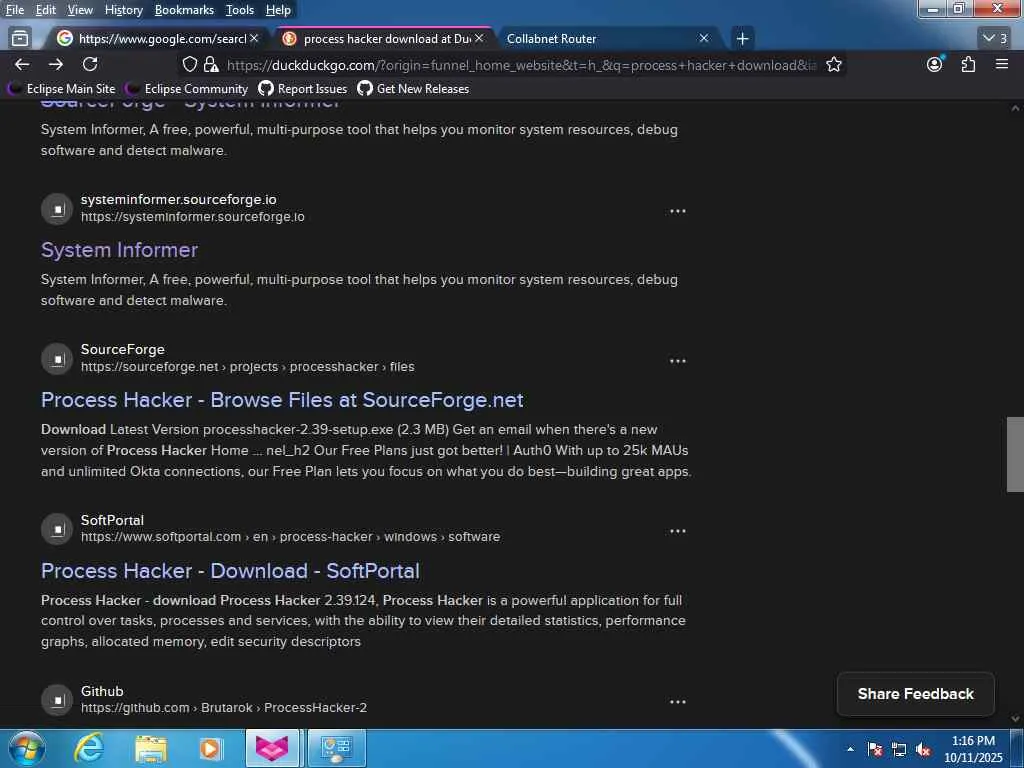1024x768 pixels.
Task: Open more options for Github result
Action: point(677,702)
